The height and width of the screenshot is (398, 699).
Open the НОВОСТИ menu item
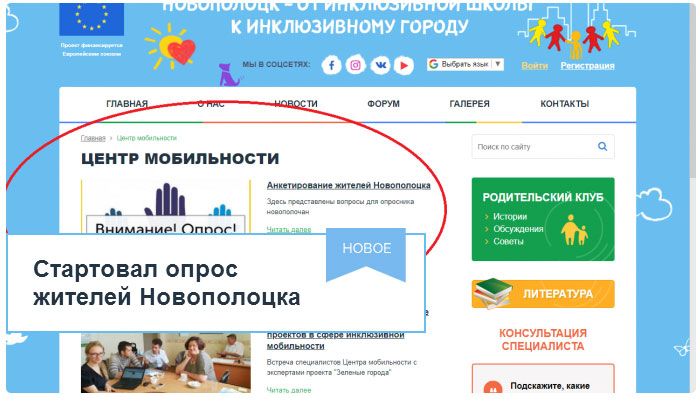296,104
